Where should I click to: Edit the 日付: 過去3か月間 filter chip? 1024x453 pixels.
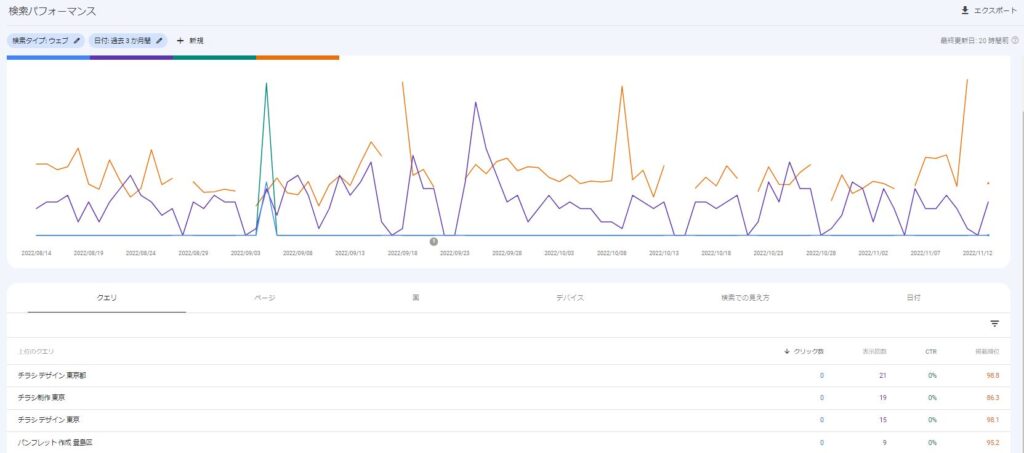coord(128,40)
